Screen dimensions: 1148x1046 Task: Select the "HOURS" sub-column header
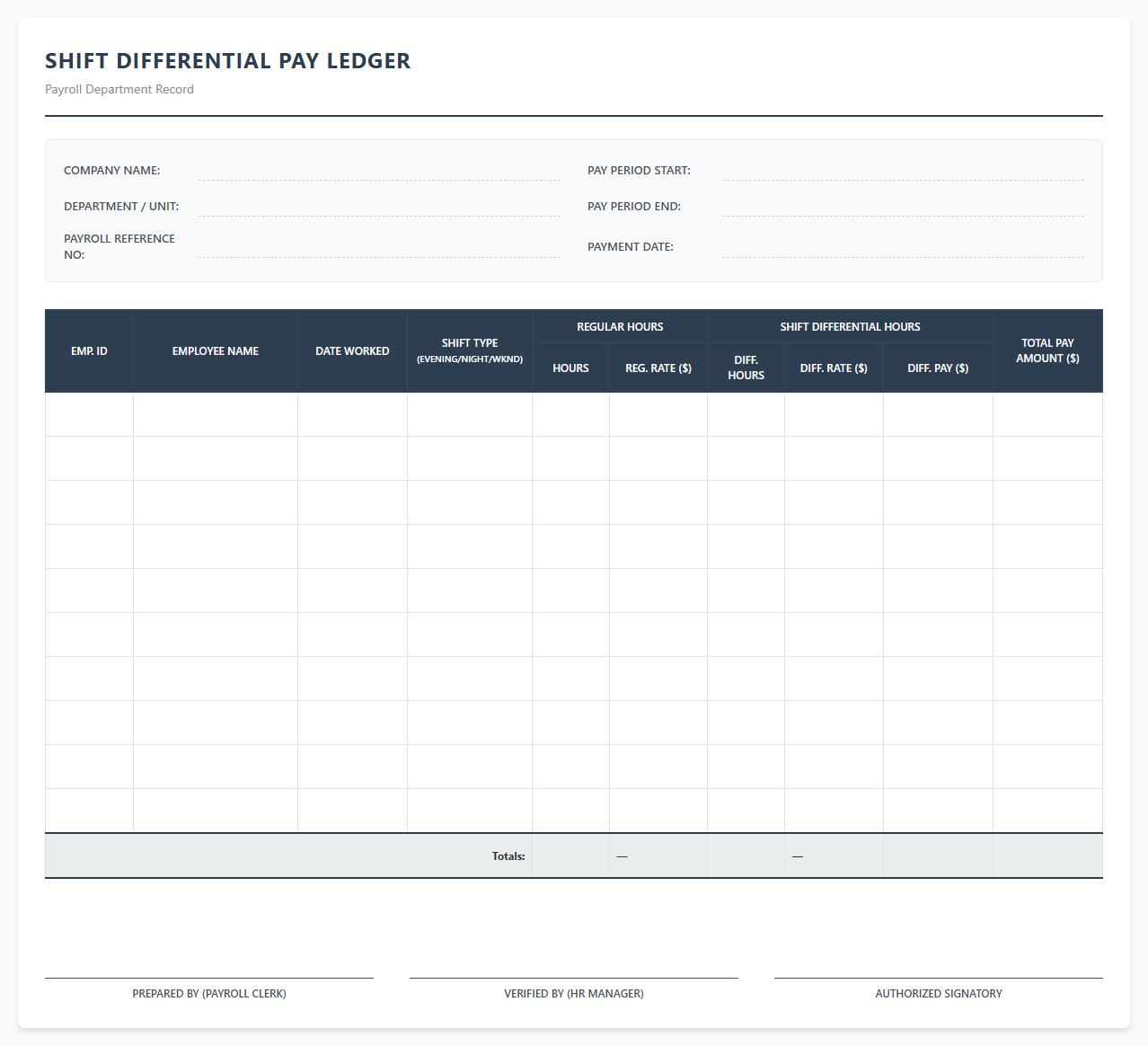[570, 368]
